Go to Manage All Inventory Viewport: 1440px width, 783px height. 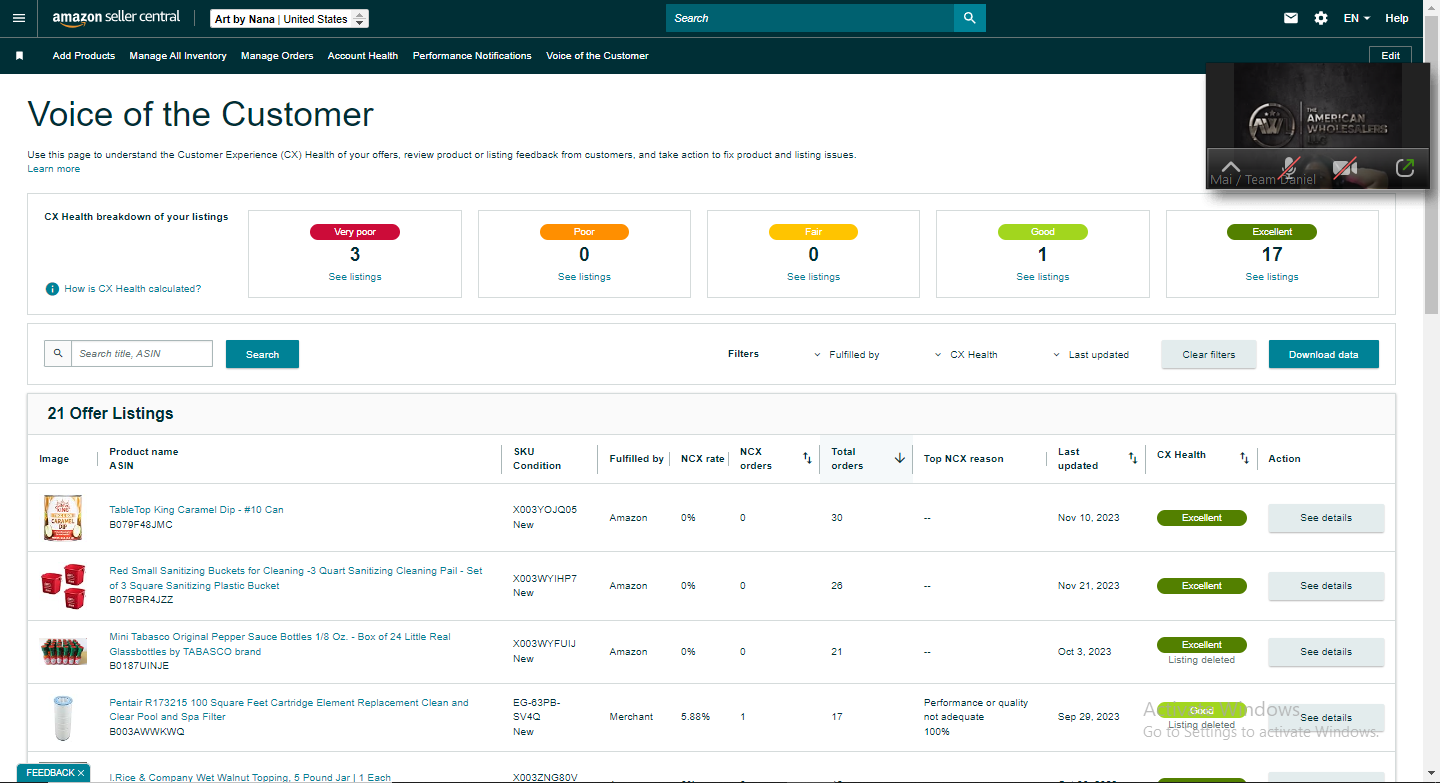click(178, 56)
